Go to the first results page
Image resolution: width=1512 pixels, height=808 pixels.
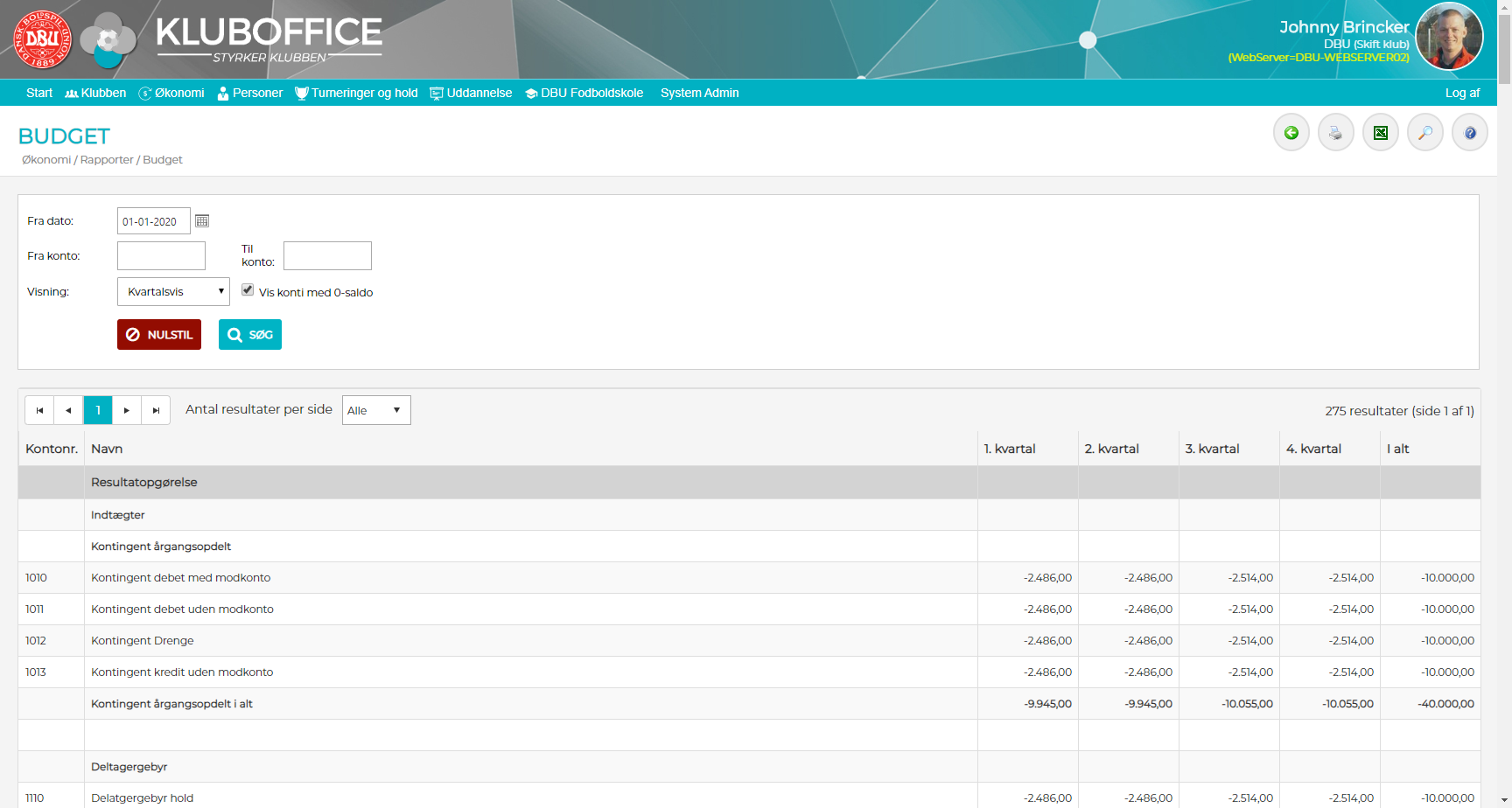point(39,410)
